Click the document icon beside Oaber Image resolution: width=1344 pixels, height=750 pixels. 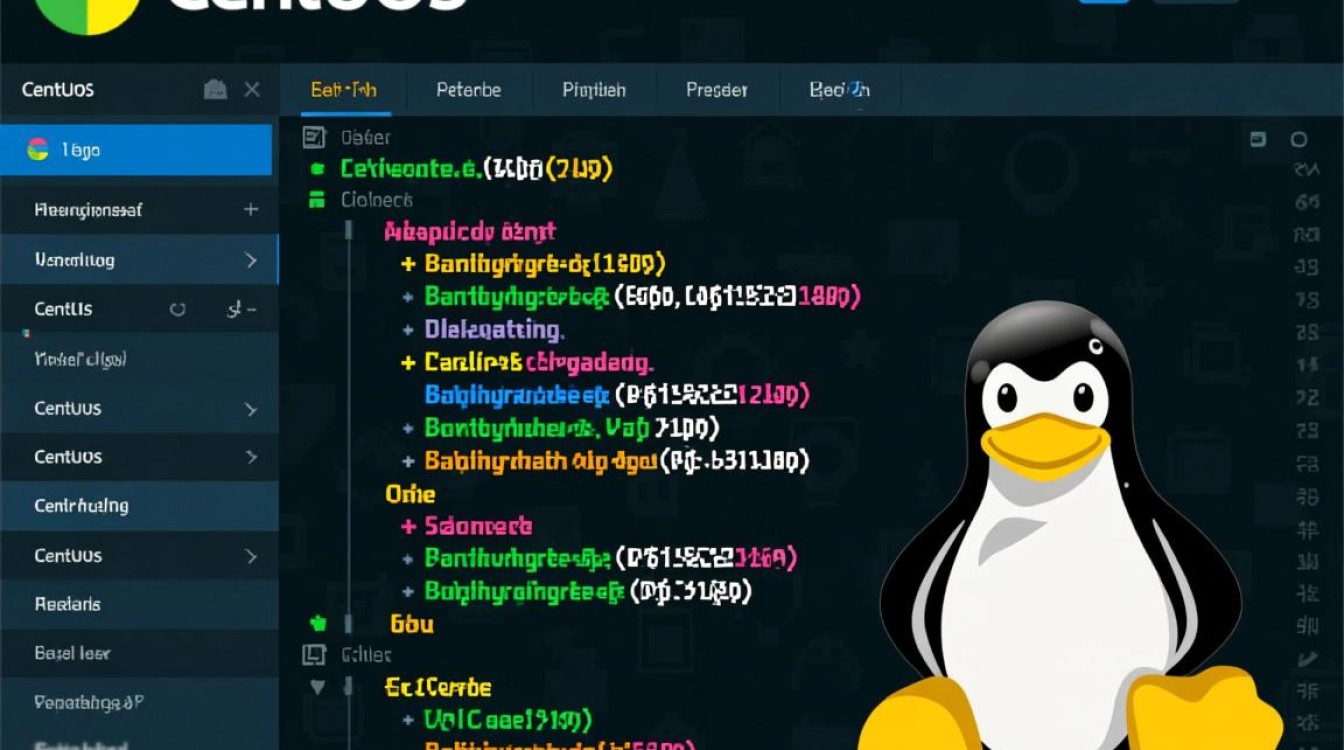(314, 138)
